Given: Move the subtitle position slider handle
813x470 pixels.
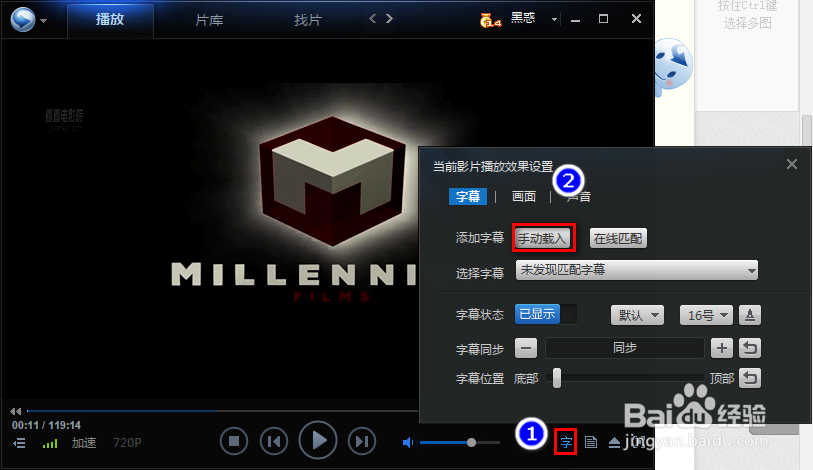Looking at the screenshot, I should (557, 378).
